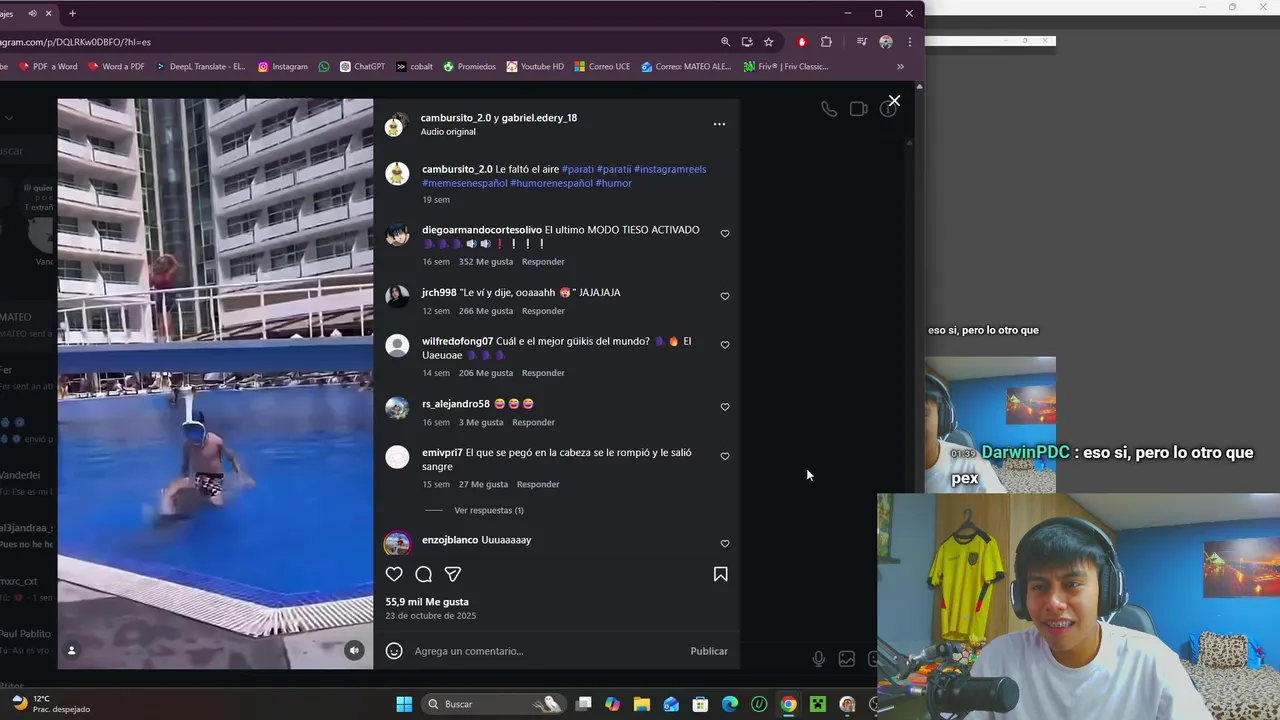This screenshot has width=1280, height=720.
Task: Save the post with bookmark icon
Action: click(x=720, y=574)
